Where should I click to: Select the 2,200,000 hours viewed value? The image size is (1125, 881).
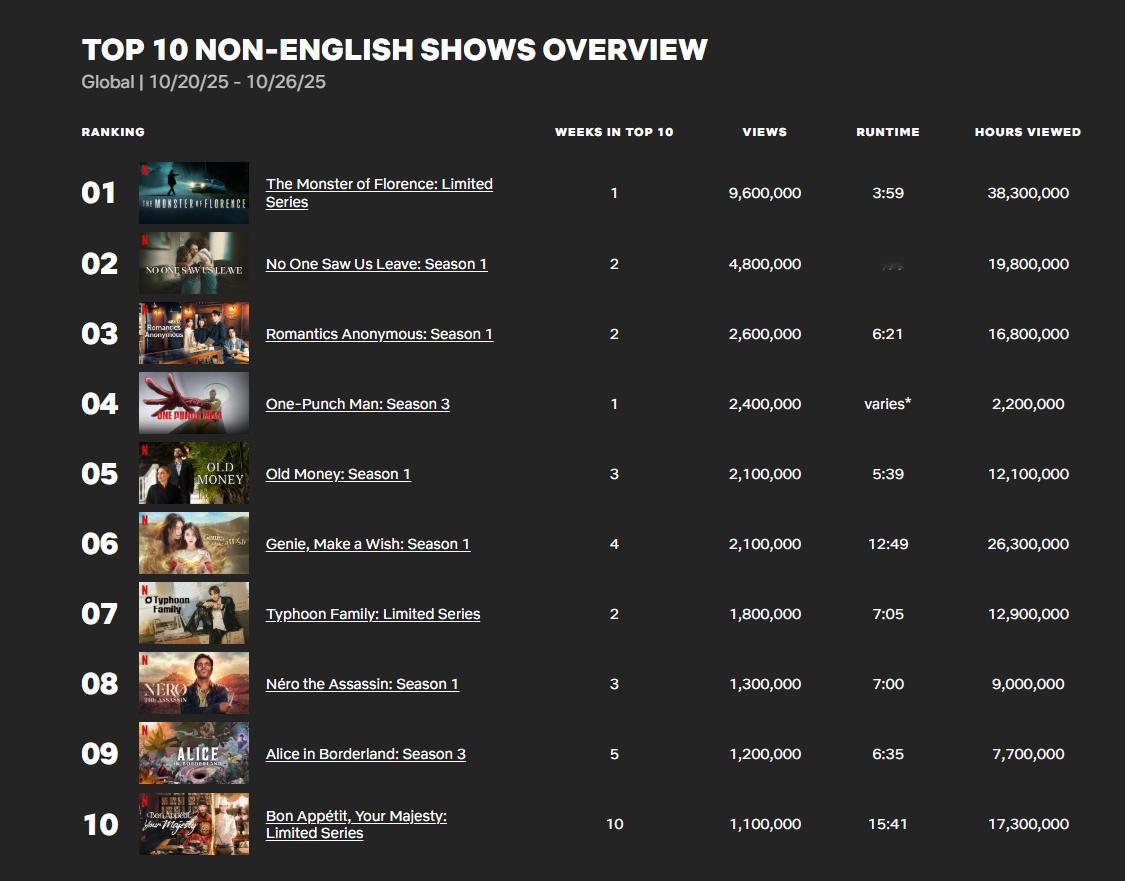[1028, 404]
